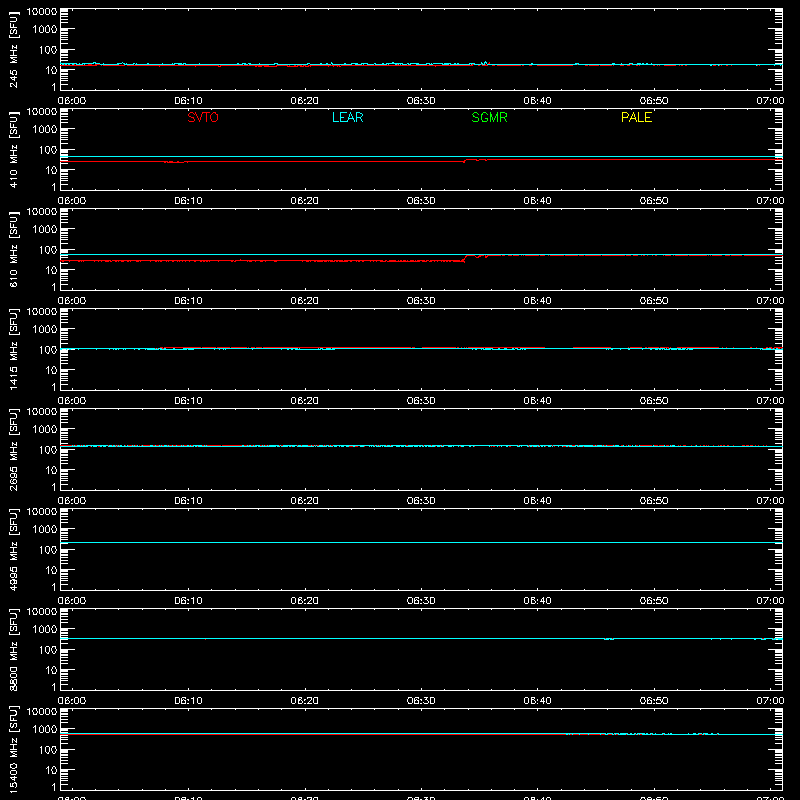Select the 15400 MHz [SFU] axis title
The image size is (800, 800).
click(x=13, y=749)
